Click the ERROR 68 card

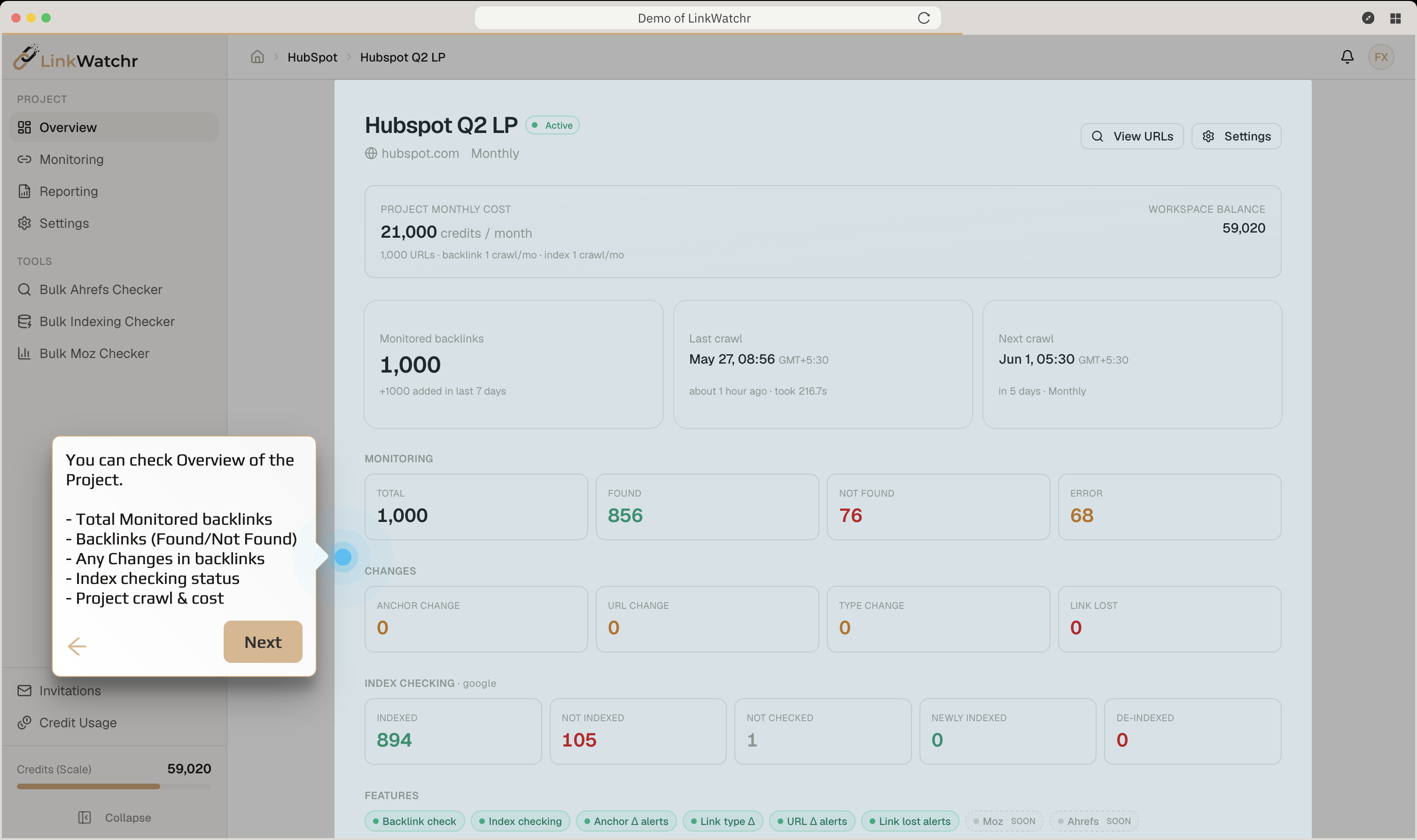click(1170, 506)
